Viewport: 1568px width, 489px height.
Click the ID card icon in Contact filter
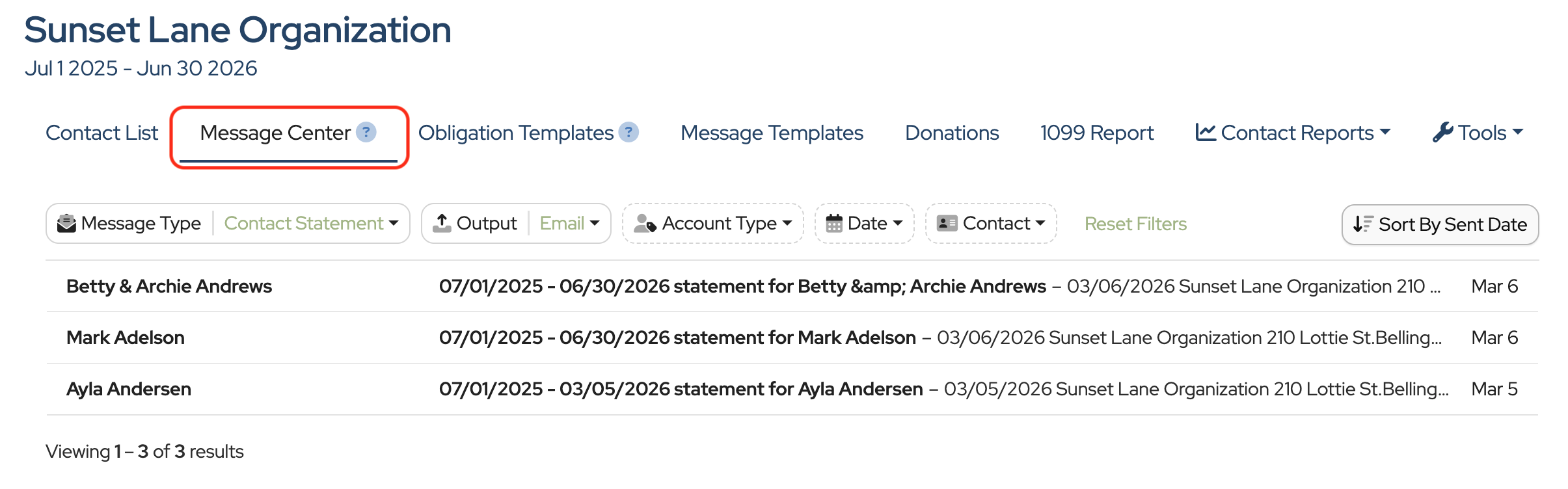947,224
